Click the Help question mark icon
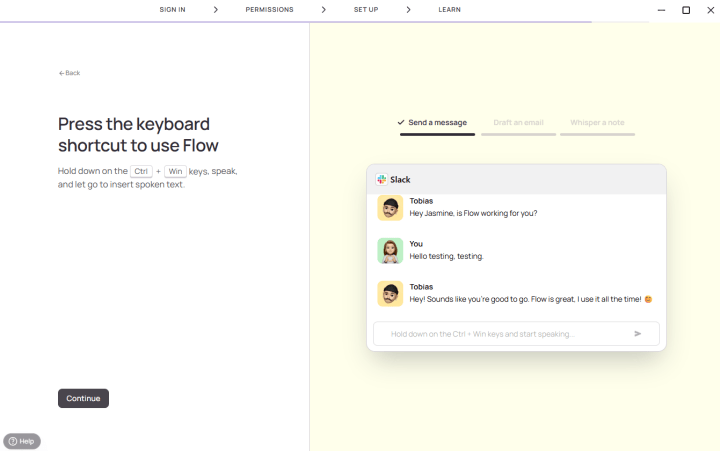Image resolution: width=720 pixels, height=451 pixels. tap(12, 441)
